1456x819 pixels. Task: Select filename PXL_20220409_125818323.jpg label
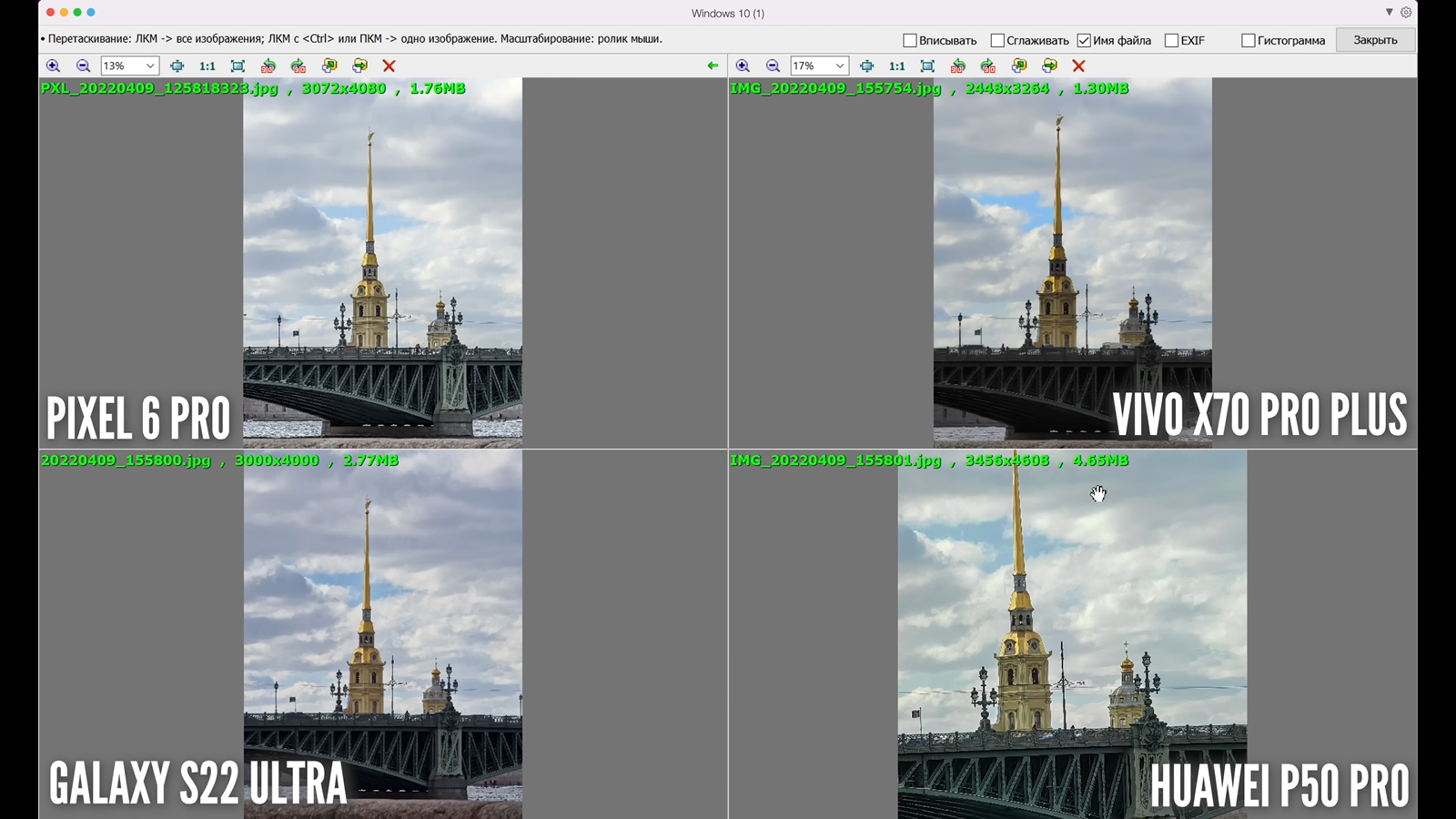pyautogui.click(x=159, y=88)
